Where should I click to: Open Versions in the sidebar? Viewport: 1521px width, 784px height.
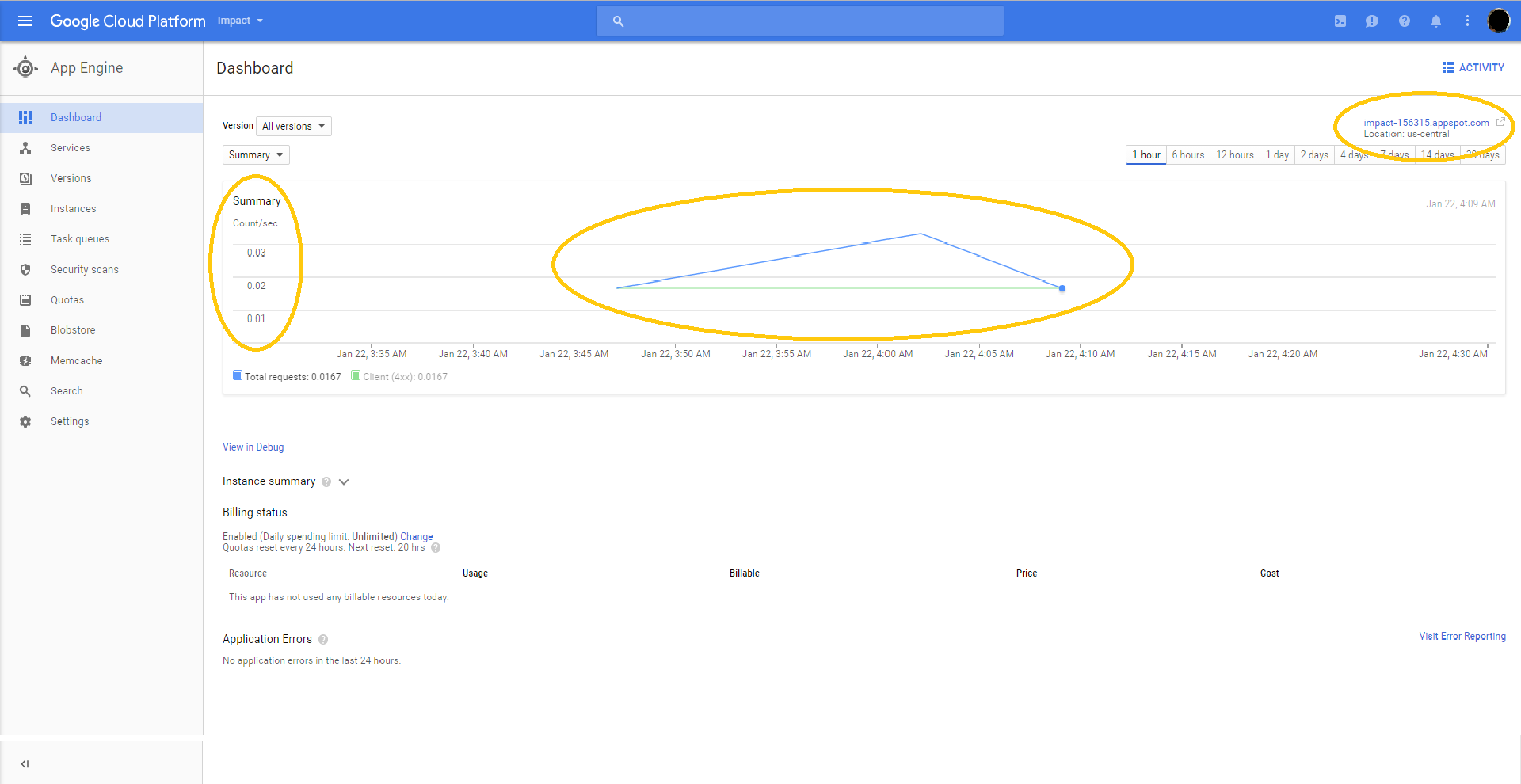(x=101, y=179)
